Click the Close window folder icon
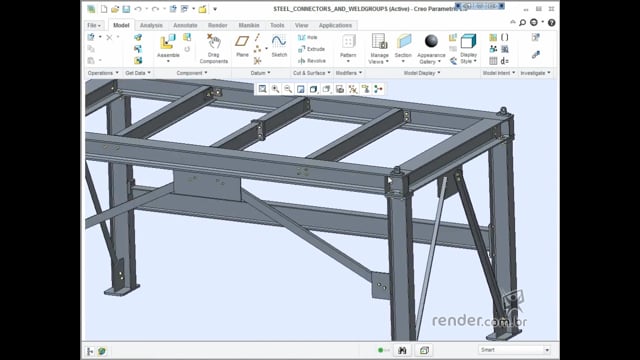Image resolution: width=640 pixels, height=360 pixels. pos(202,9)
